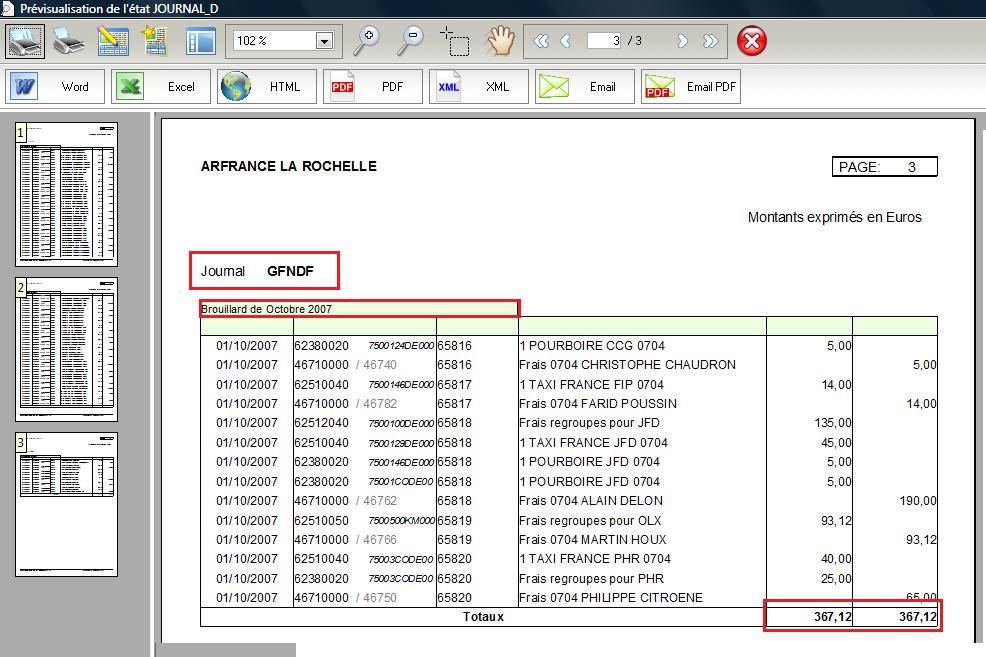The image size is (986, 657).
Task: Toggle the page thumbnails panel icon
Action: coord(201,41)
